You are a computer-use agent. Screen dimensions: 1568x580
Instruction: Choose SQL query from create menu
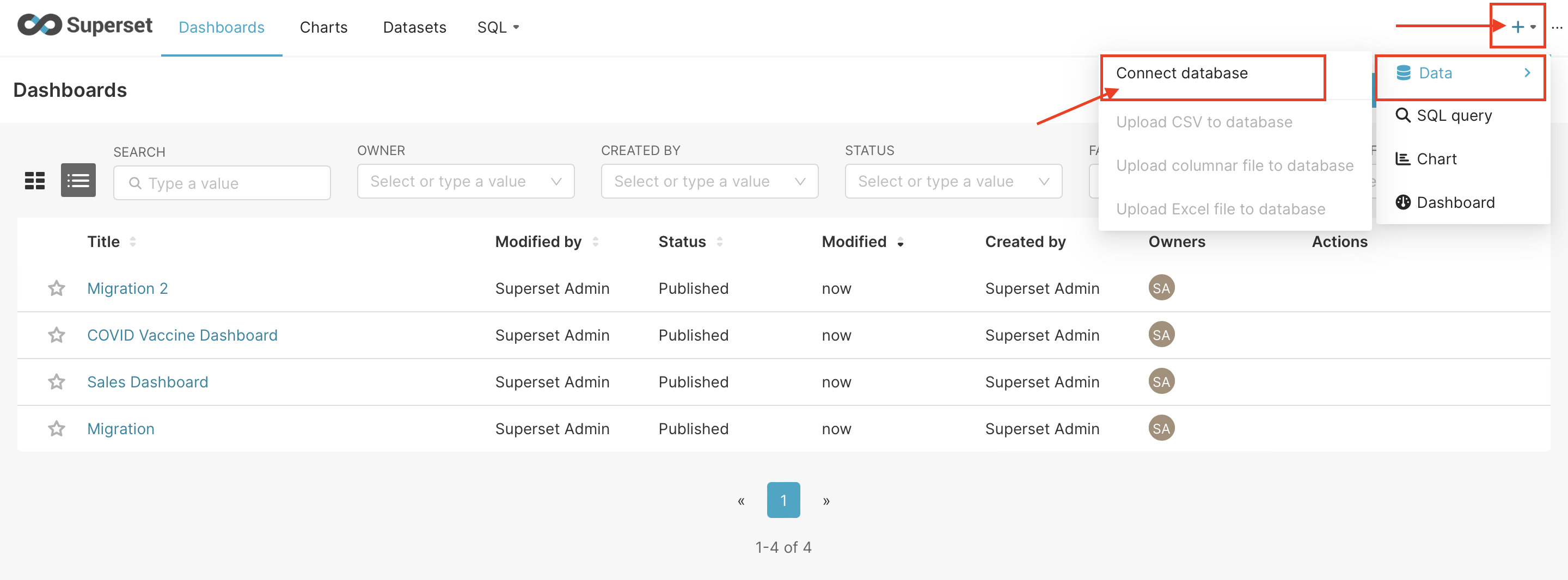click(x=1454, y=115)
